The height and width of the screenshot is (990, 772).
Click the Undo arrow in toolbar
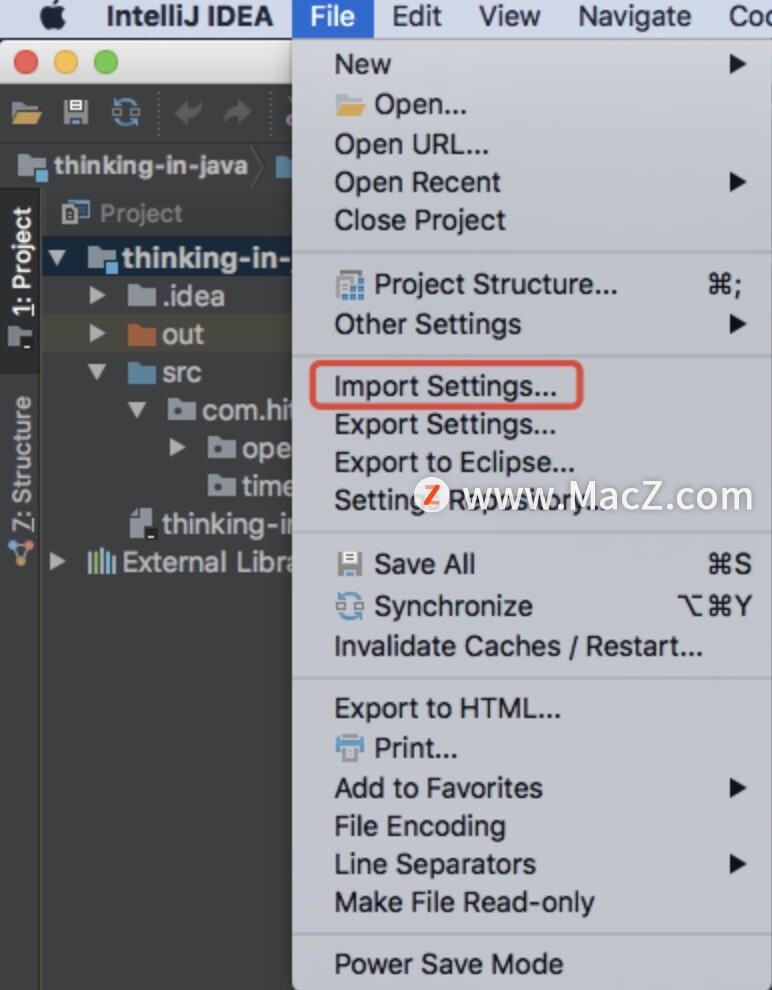pos(188,113)
